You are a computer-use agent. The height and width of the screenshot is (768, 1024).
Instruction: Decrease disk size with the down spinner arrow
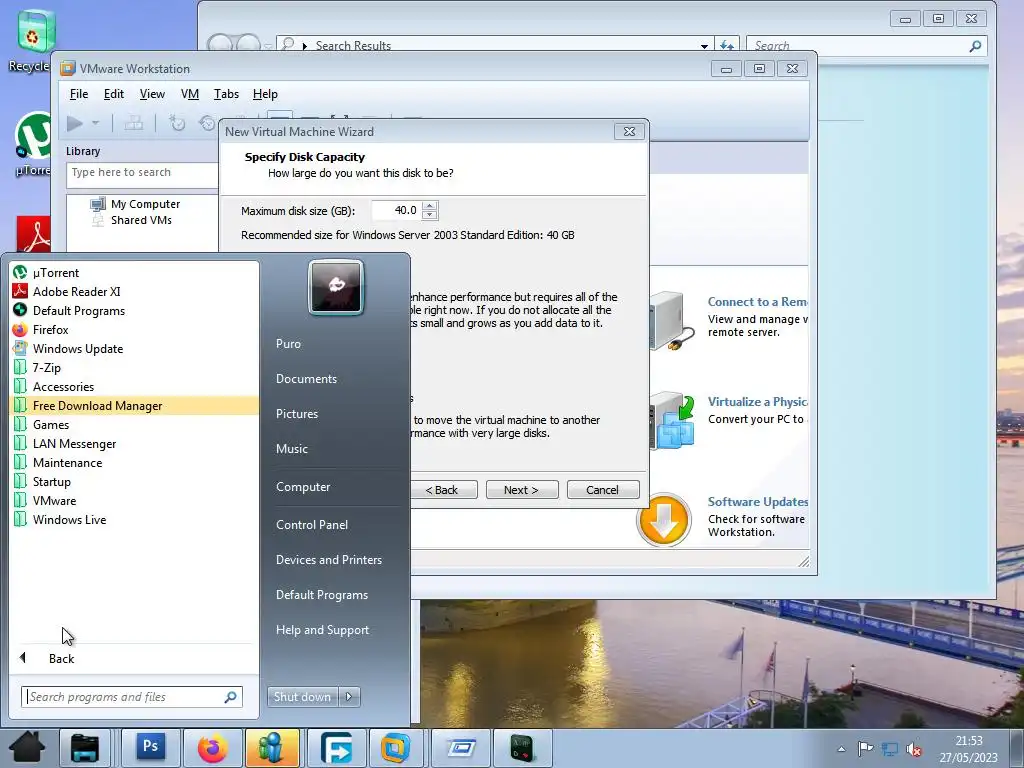pyautogui.click(x=430, y=215)
